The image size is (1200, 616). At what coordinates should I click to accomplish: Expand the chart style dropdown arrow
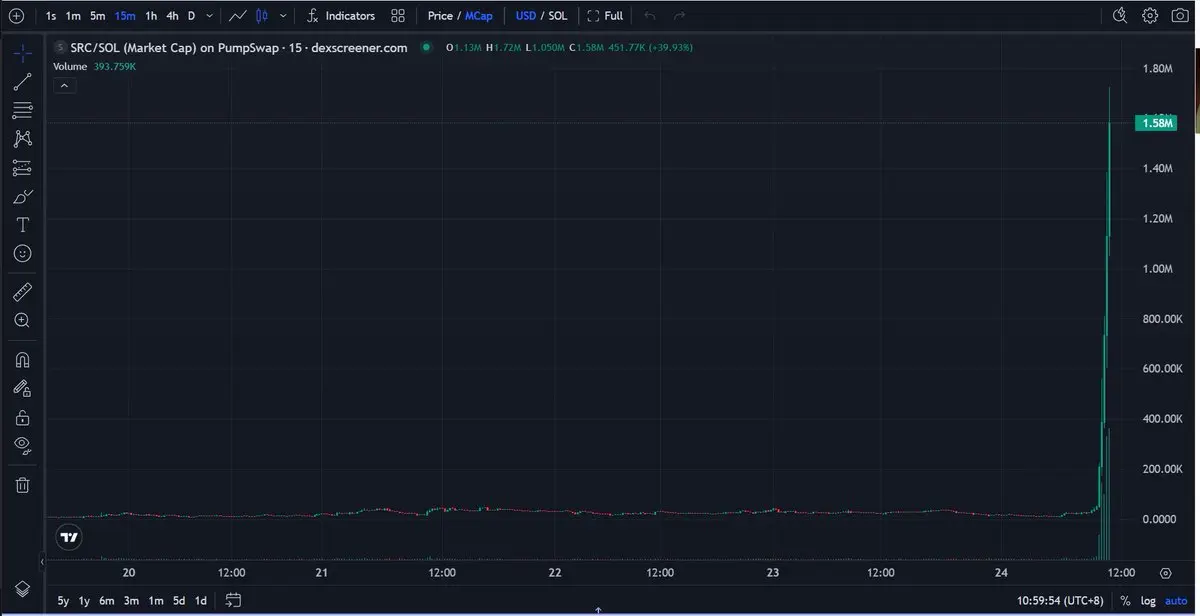(284, 16)
